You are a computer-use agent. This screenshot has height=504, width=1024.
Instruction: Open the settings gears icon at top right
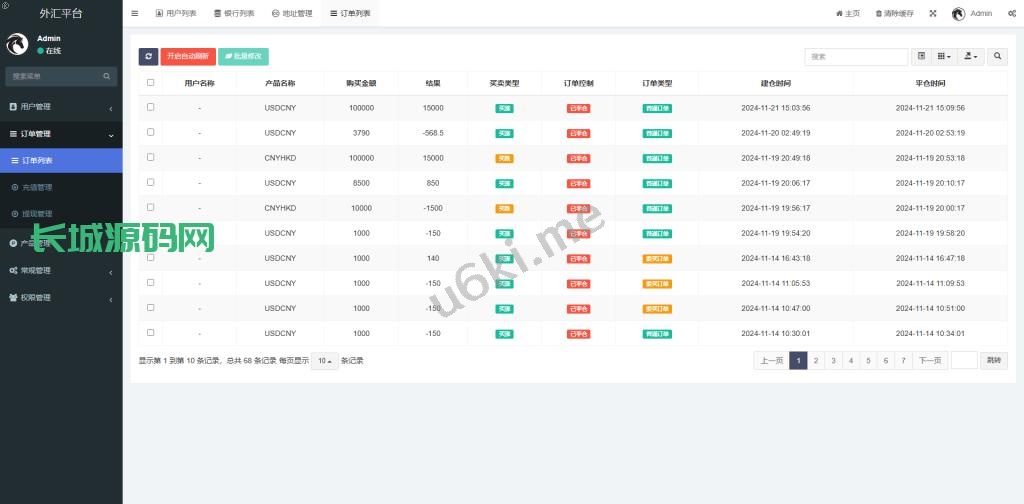(x=1012, y=14)
